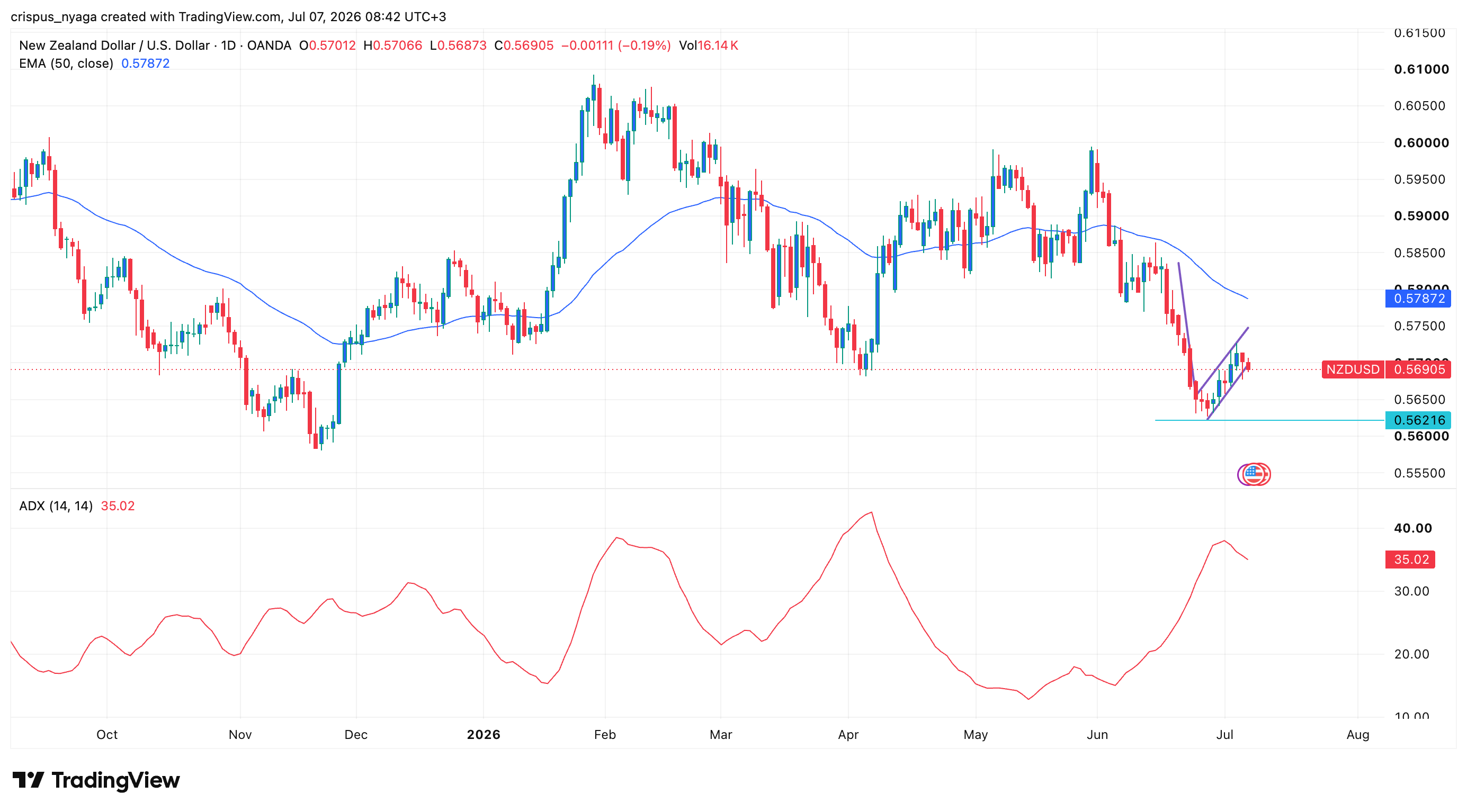The image size is (1467, 812).
Task: Click the crispus_nyaga created with TradingView.com caption
Action: coord(228,16)
